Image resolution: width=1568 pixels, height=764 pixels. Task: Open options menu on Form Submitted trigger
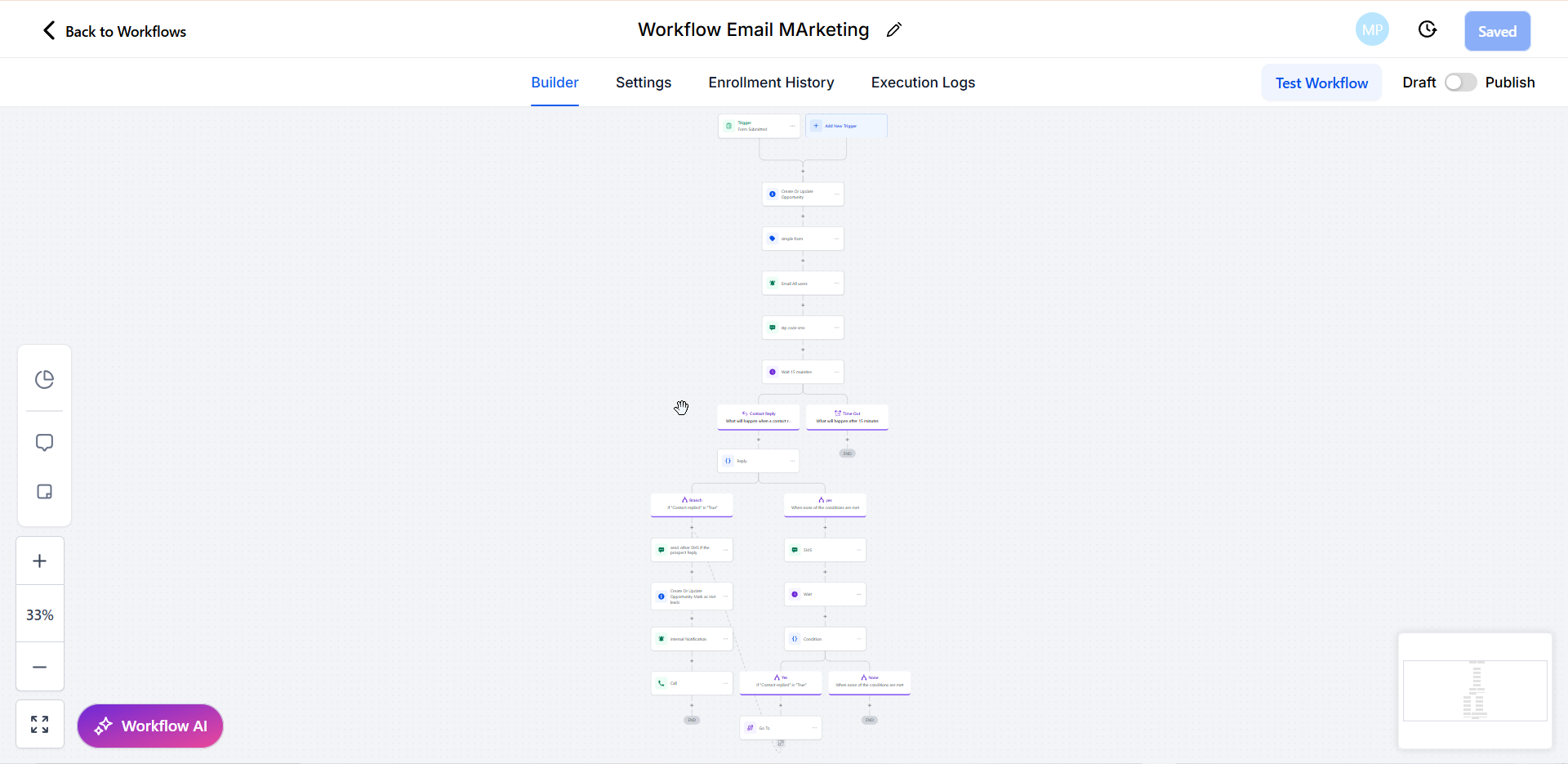792,125
